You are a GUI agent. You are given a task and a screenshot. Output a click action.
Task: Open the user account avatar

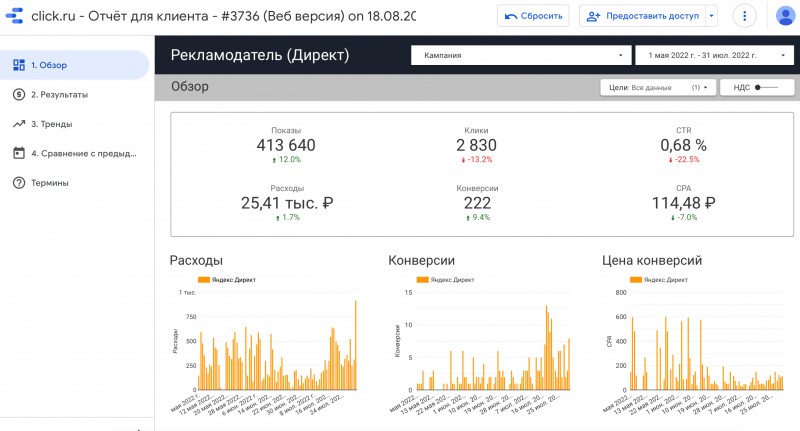[x=785, y=16]
